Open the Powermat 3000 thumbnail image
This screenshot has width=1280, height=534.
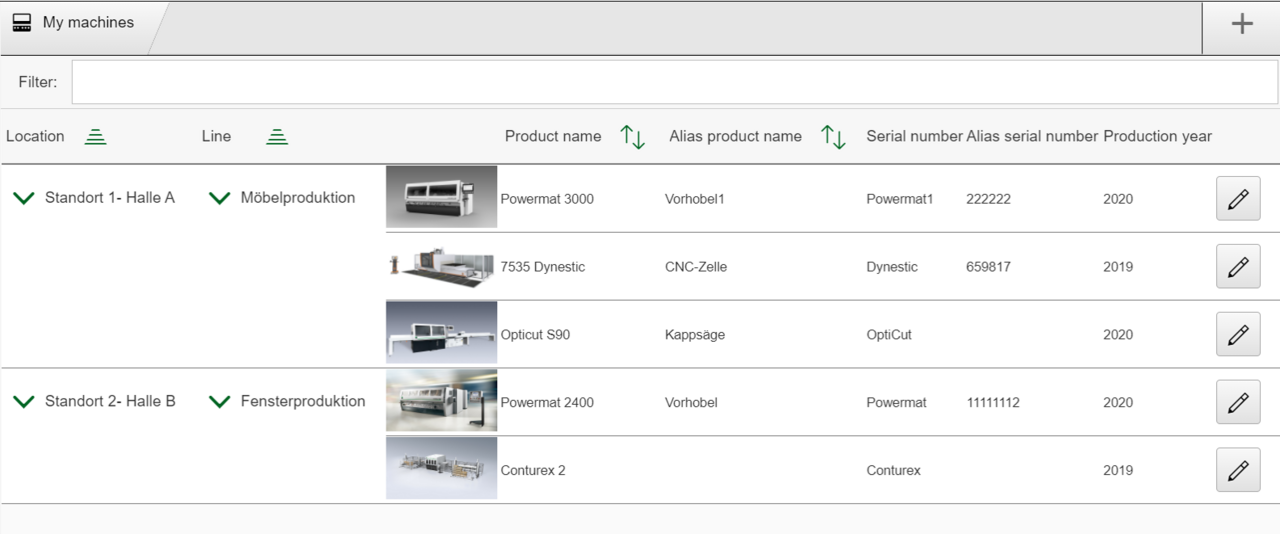(441, 197)
